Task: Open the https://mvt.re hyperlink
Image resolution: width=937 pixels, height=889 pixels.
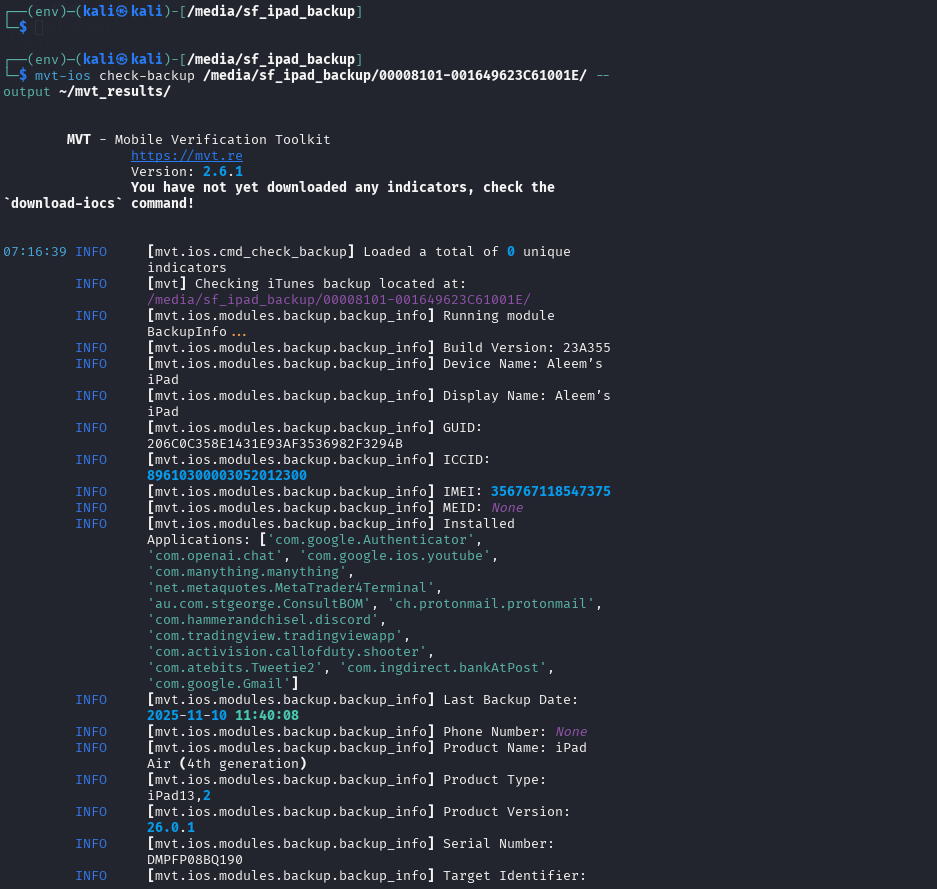Action: (186, 155)
